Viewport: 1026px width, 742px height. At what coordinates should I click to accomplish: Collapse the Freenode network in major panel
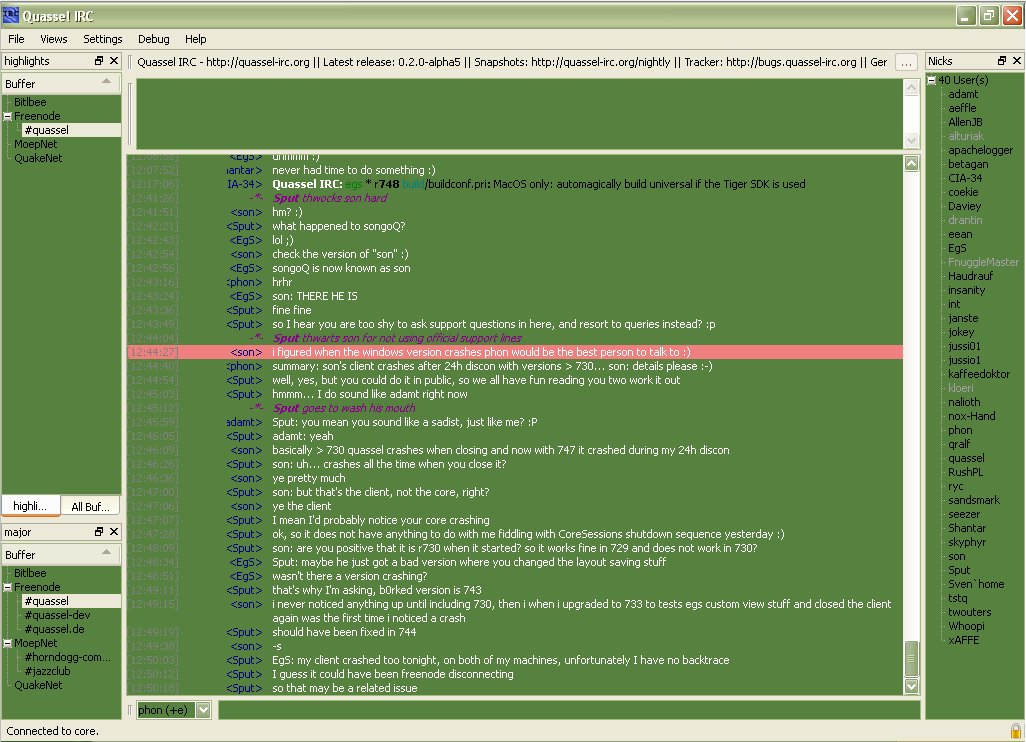[x=8, y=588]
